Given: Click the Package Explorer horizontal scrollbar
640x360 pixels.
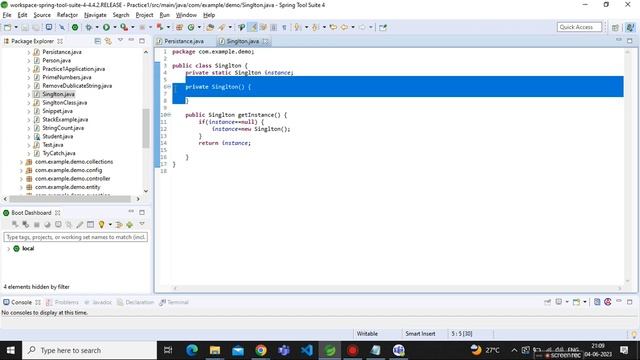Looking at the screenshot, I should [70, 199].
